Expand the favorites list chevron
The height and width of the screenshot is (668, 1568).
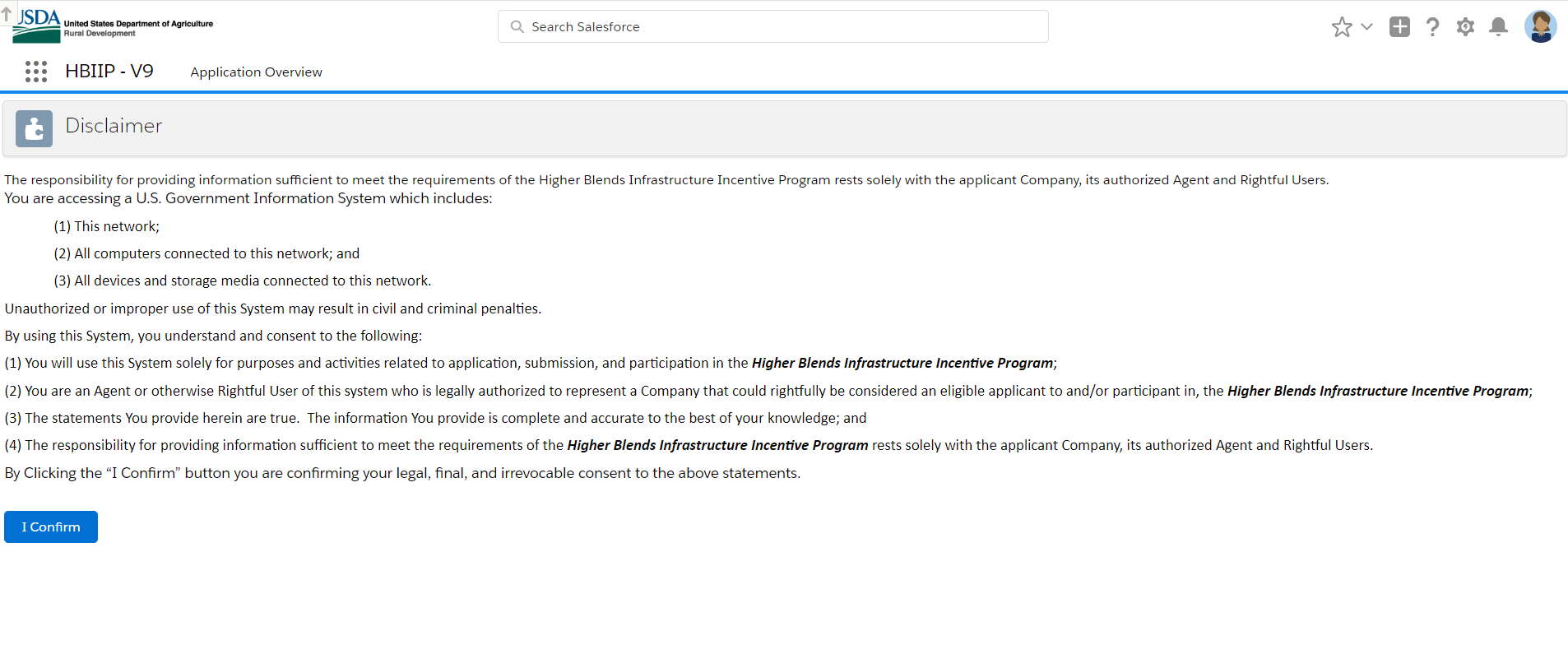(1366, 27)
